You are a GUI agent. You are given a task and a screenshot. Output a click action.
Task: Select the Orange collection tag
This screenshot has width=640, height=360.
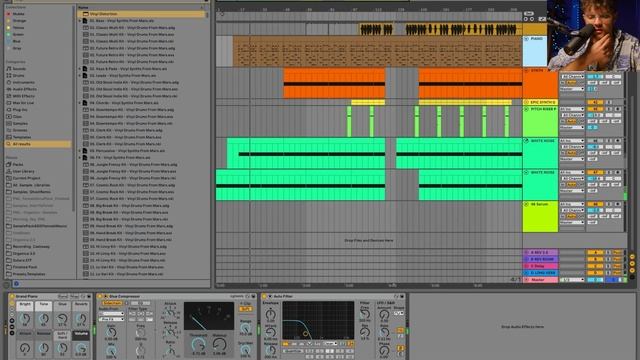(x=19, y=20)
